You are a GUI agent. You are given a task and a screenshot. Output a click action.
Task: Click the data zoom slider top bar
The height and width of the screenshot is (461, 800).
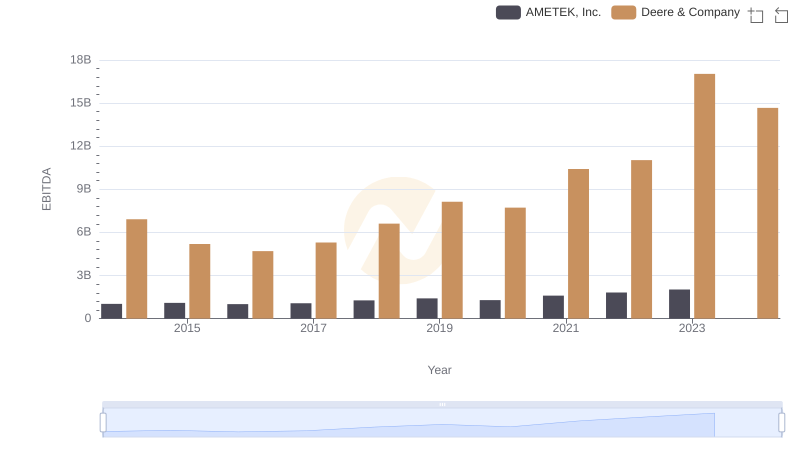point(442,404)
